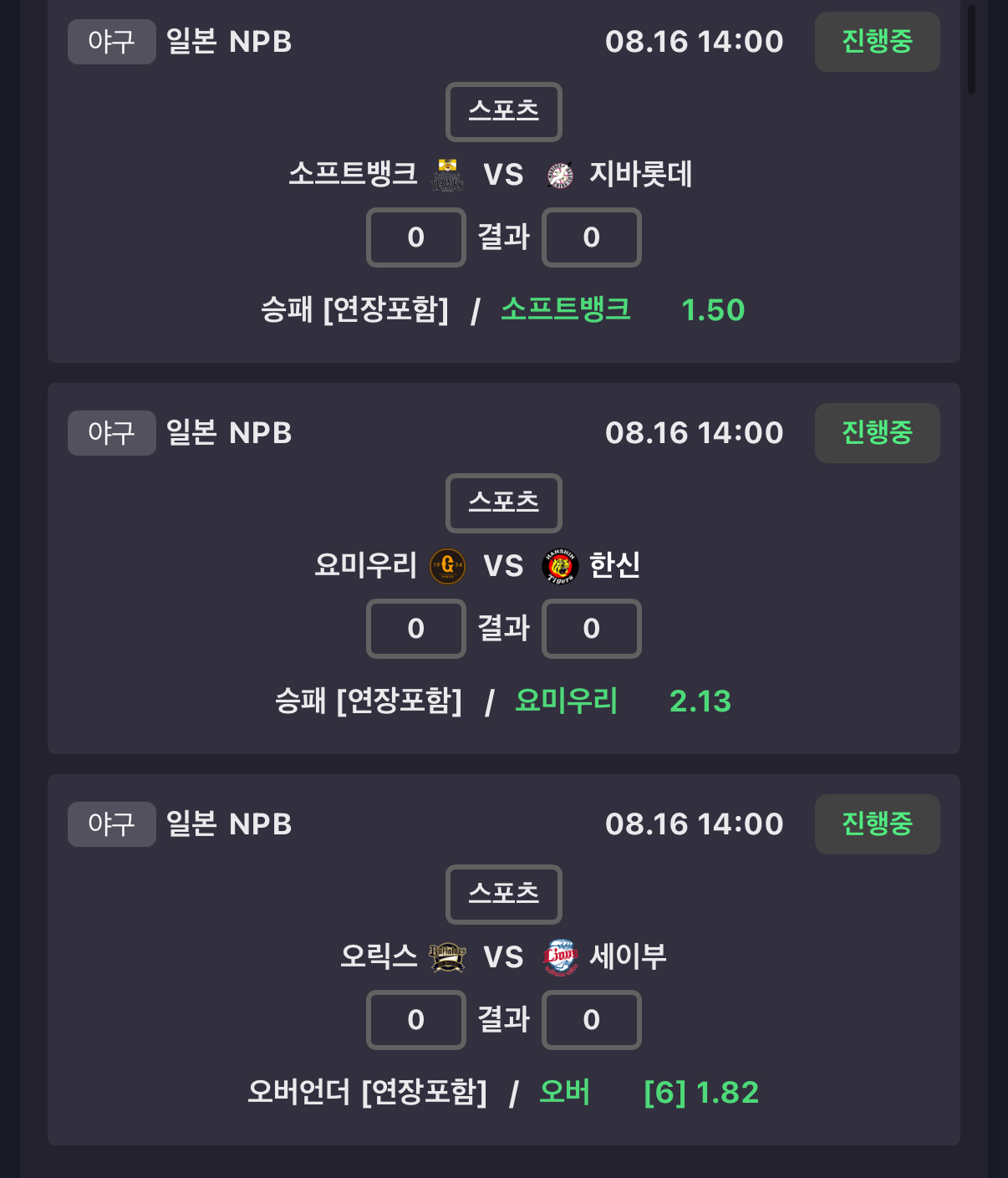
Task: Click 진행중 status on 요미우리 vs 한신 match
Action: [x=878, y=433]
